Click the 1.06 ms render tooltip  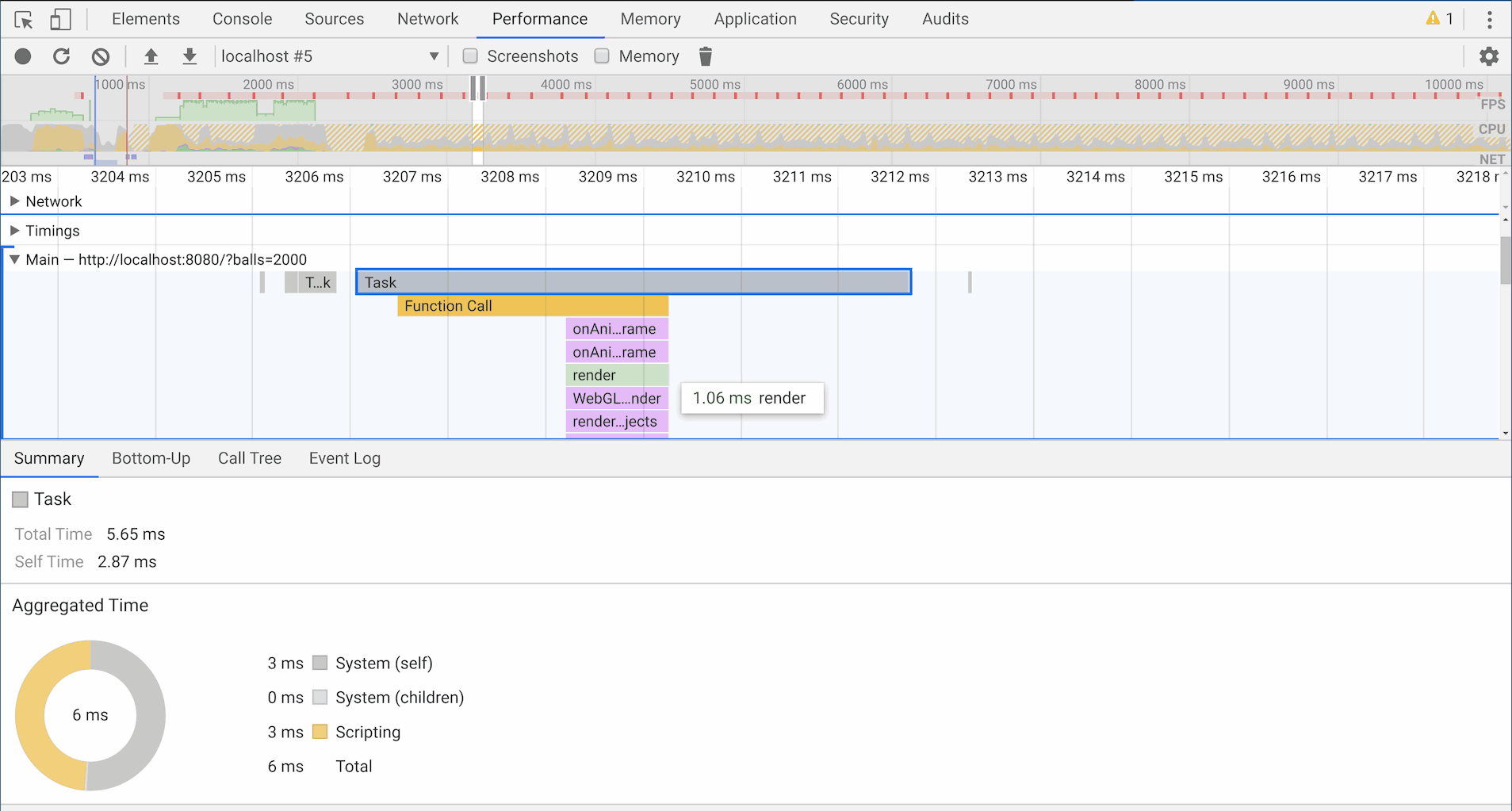click(x=752, y=398)
